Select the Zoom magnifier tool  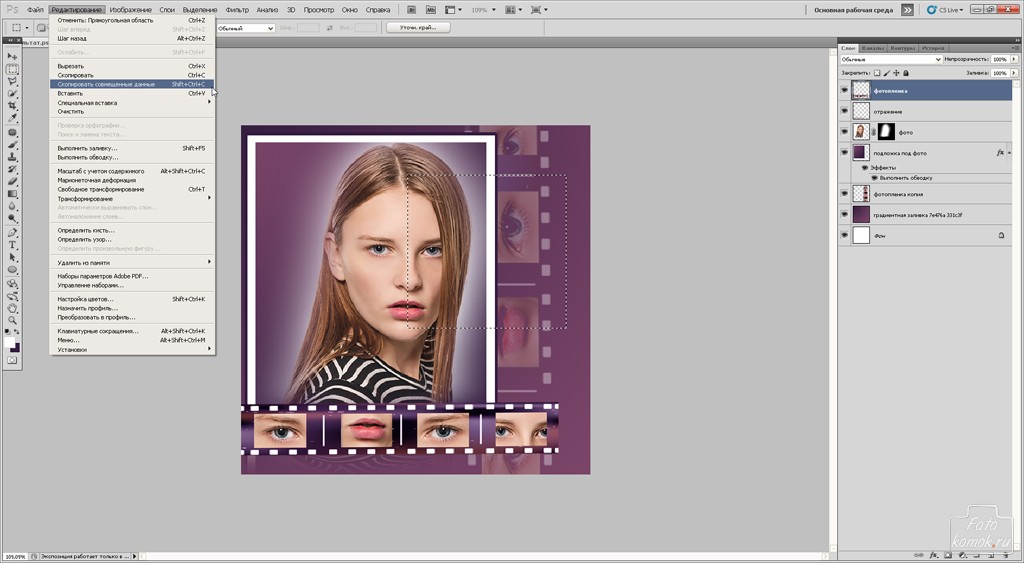click(x=13, y=320)
